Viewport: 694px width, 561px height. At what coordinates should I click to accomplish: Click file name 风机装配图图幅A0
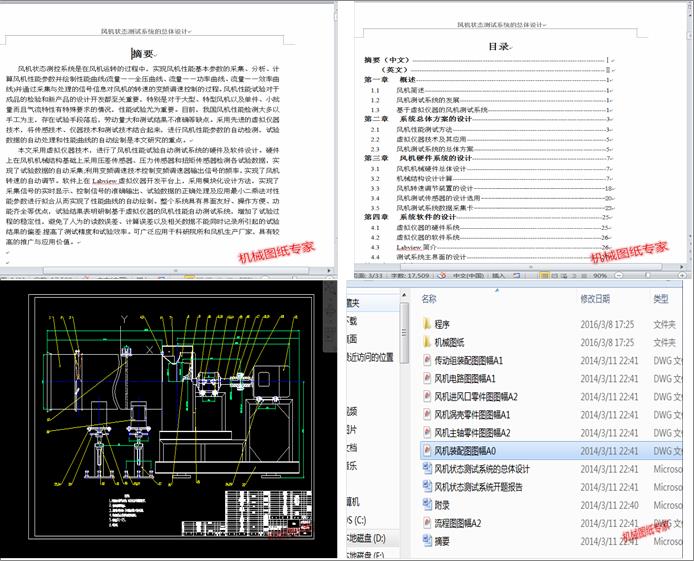coord(465,450)
